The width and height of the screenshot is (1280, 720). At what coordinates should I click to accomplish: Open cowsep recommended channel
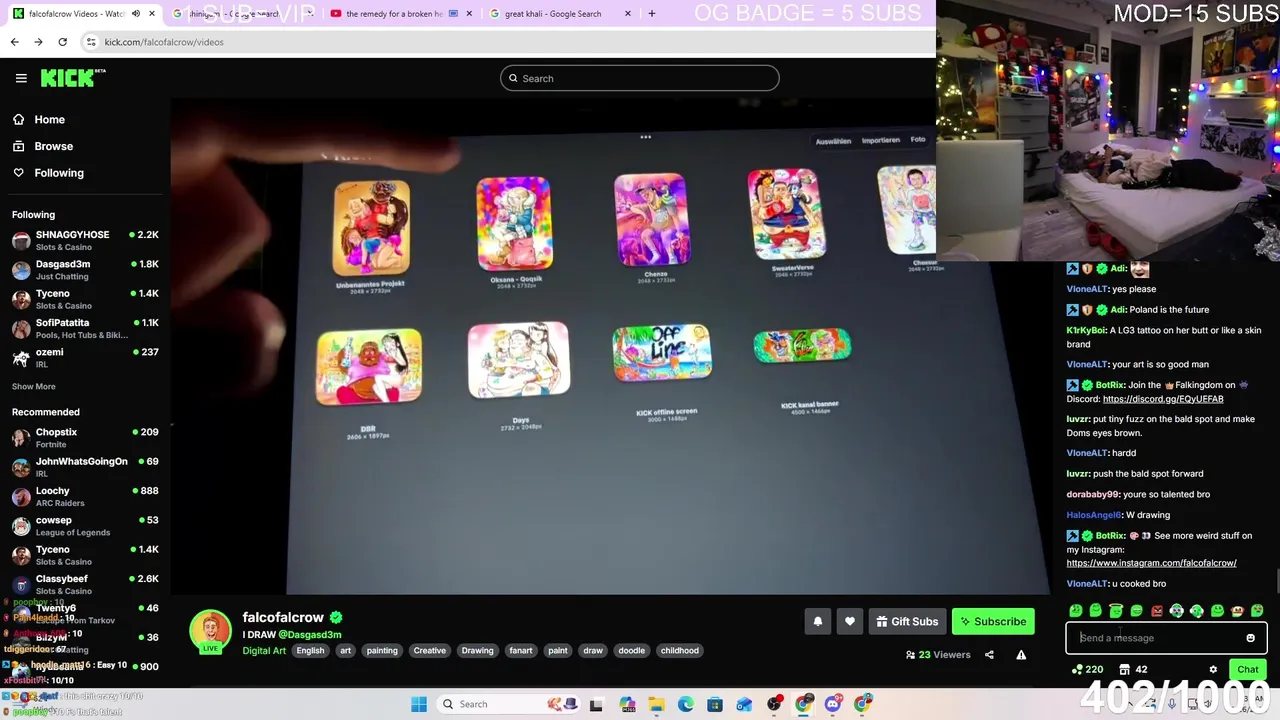[85, 525]
